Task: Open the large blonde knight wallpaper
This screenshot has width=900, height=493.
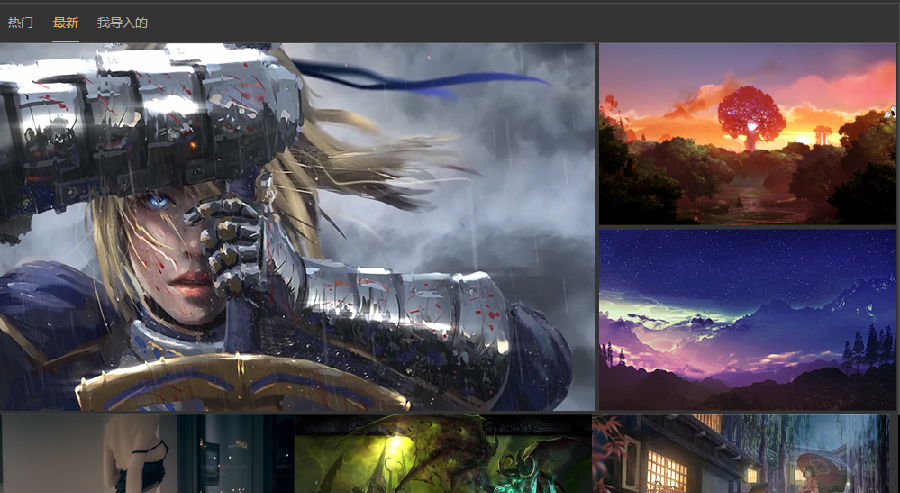Action: 297,227
